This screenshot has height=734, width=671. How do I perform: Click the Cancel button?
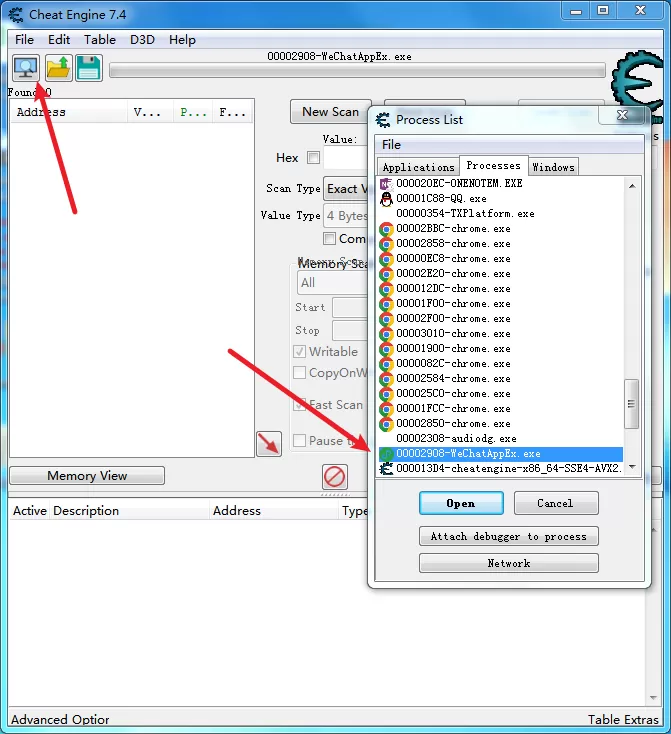556,503
